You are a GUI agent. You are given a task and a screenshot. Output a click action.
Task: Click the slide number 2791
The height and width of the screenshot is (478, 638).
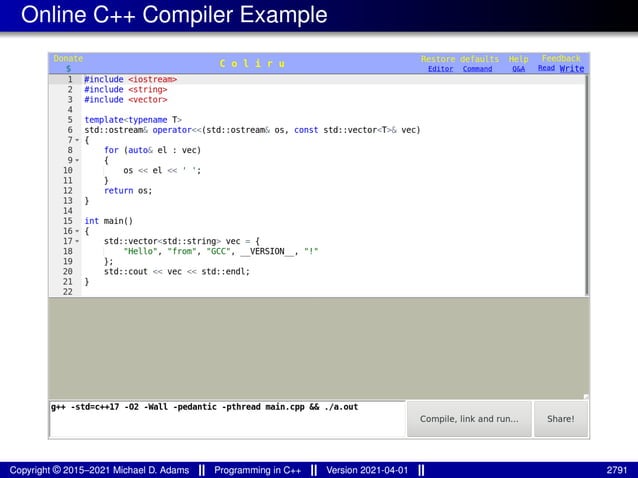coord(617,470)
